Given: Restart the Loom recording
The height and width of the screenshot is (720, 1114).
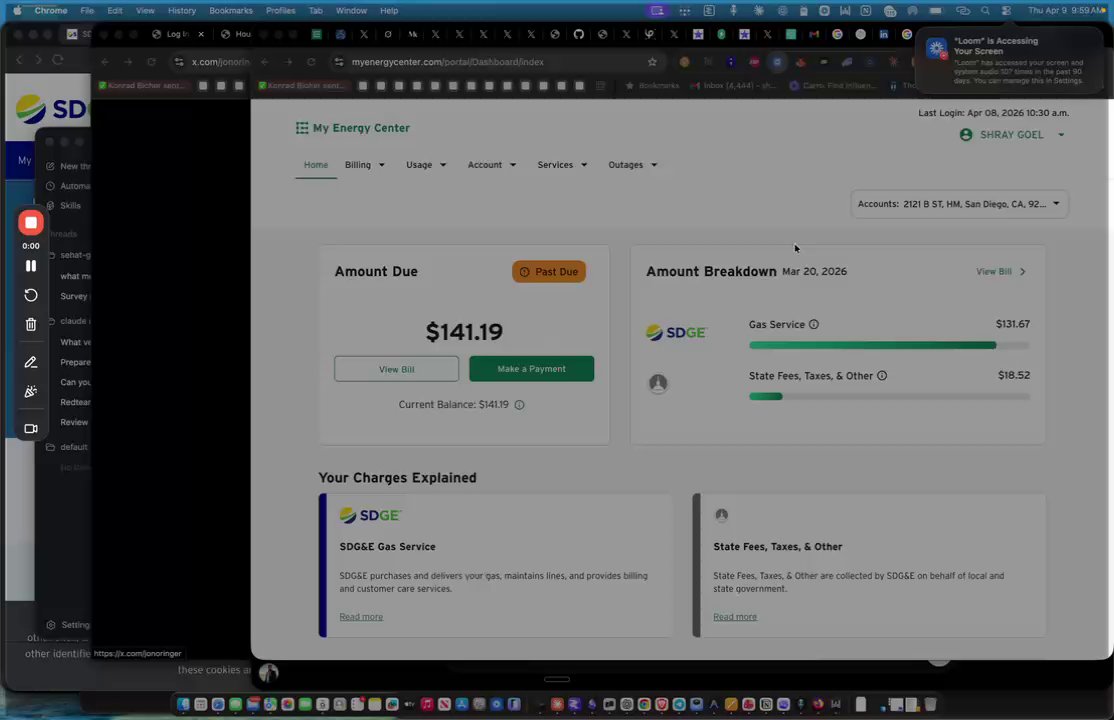Looking at the screenshot, I should click(31, 295).
